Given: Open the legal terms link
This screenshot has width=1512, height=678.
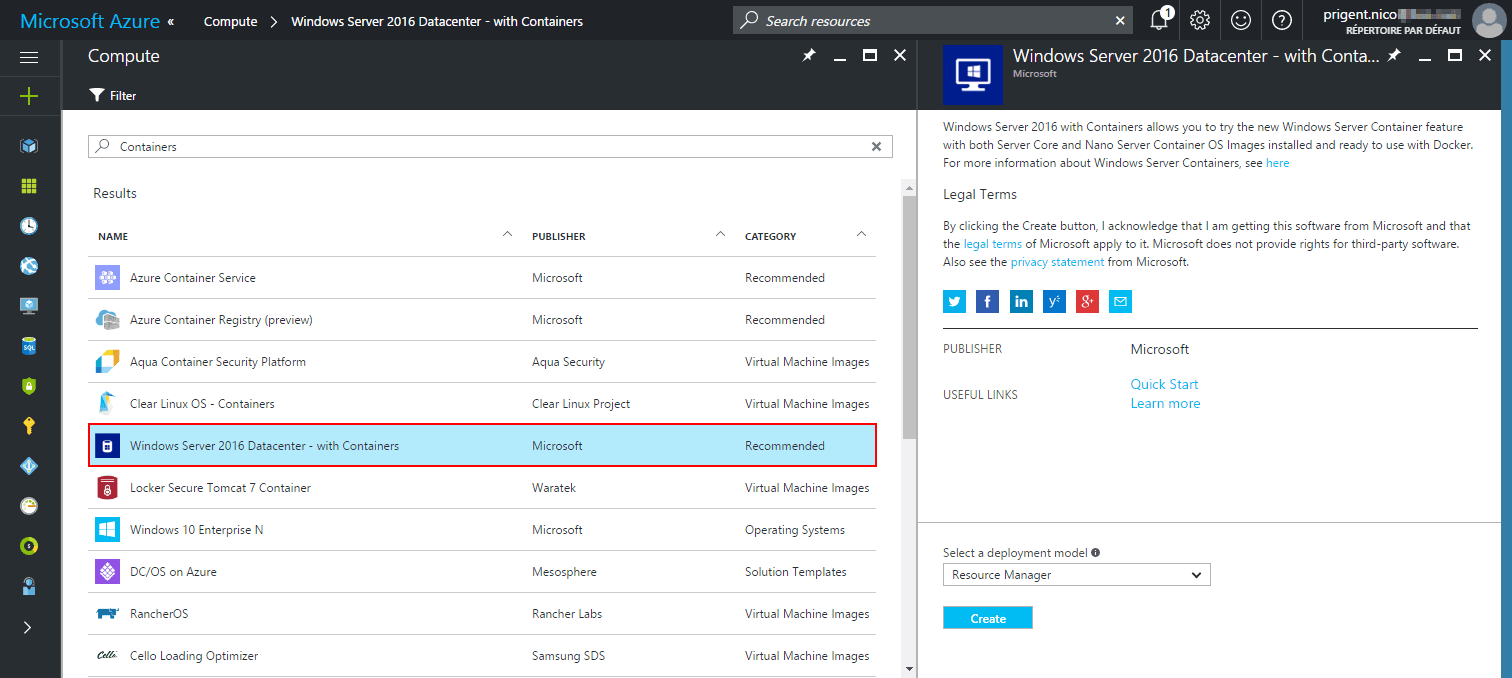Looking at the screenshot, I should tap(992, 243).
